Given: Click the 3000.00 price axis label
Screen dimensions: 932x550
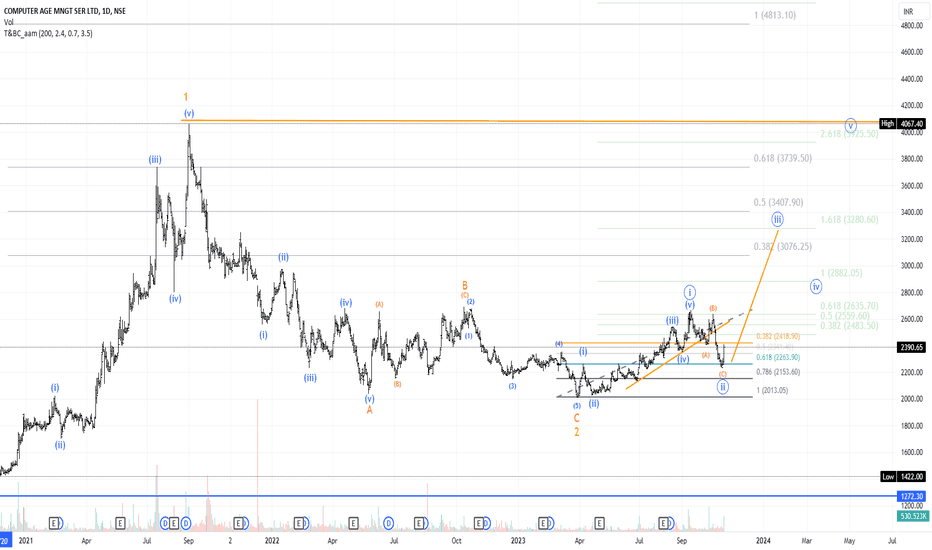Looking at the screenshot, I should pos(911,266).
